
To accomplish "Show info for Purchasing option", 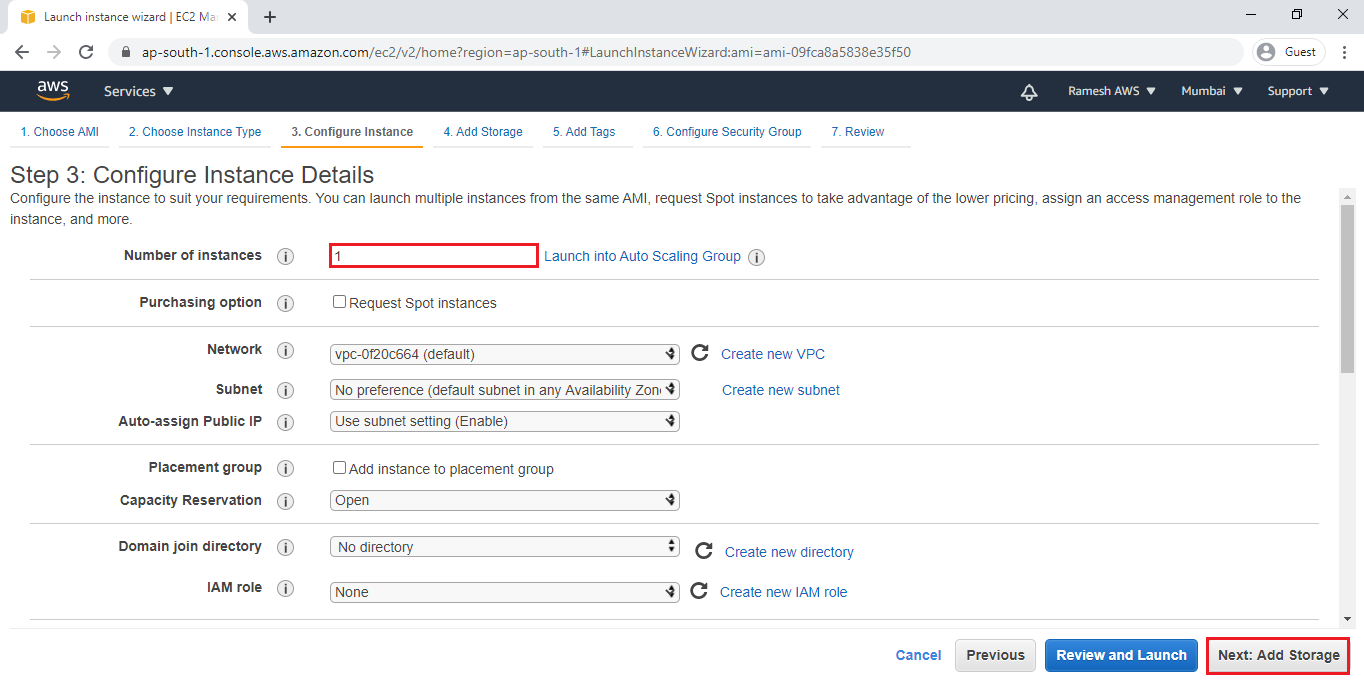I will (x=285, y=303).
